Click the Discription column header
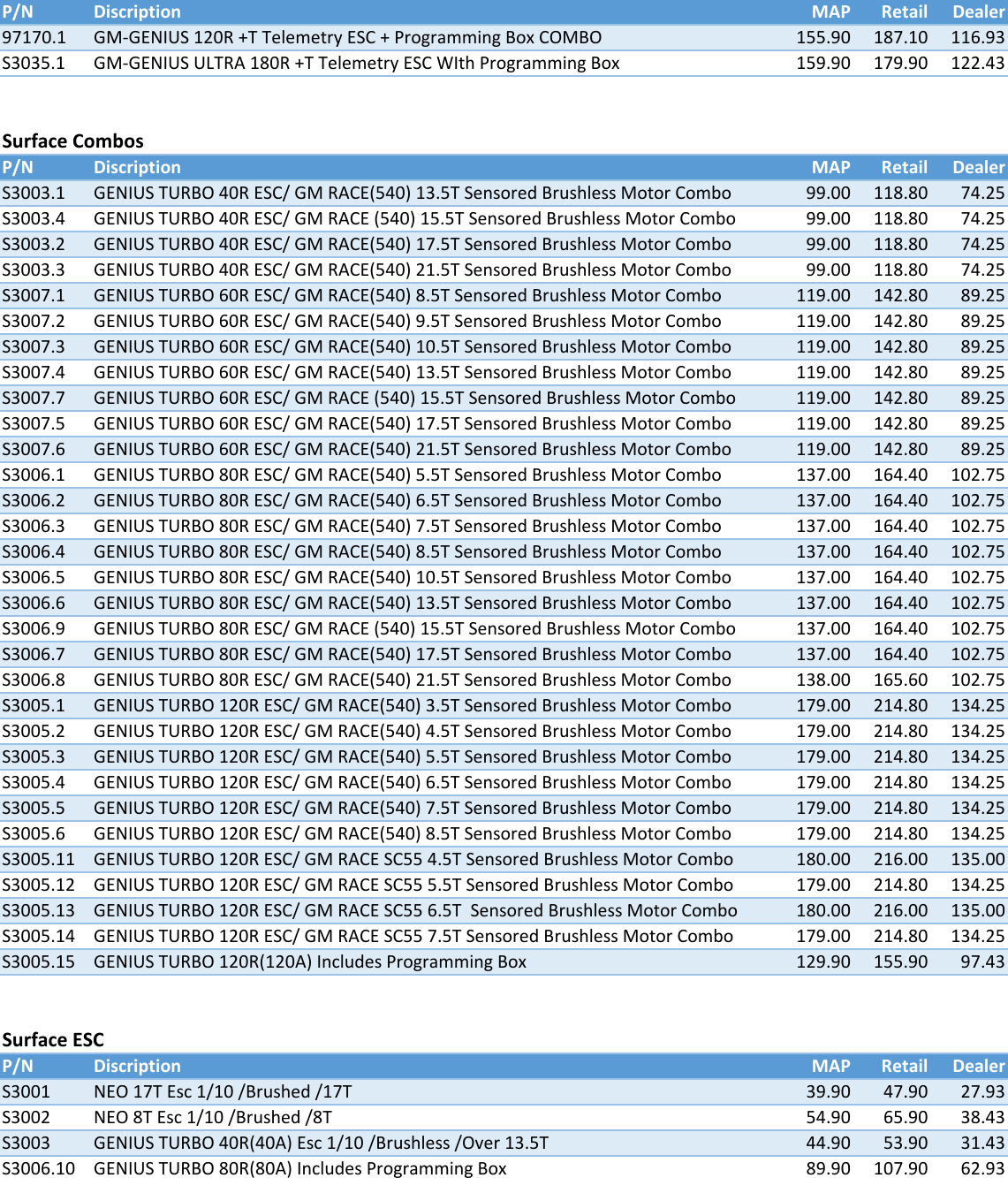 pyautogui.click(x=137, y=11)
